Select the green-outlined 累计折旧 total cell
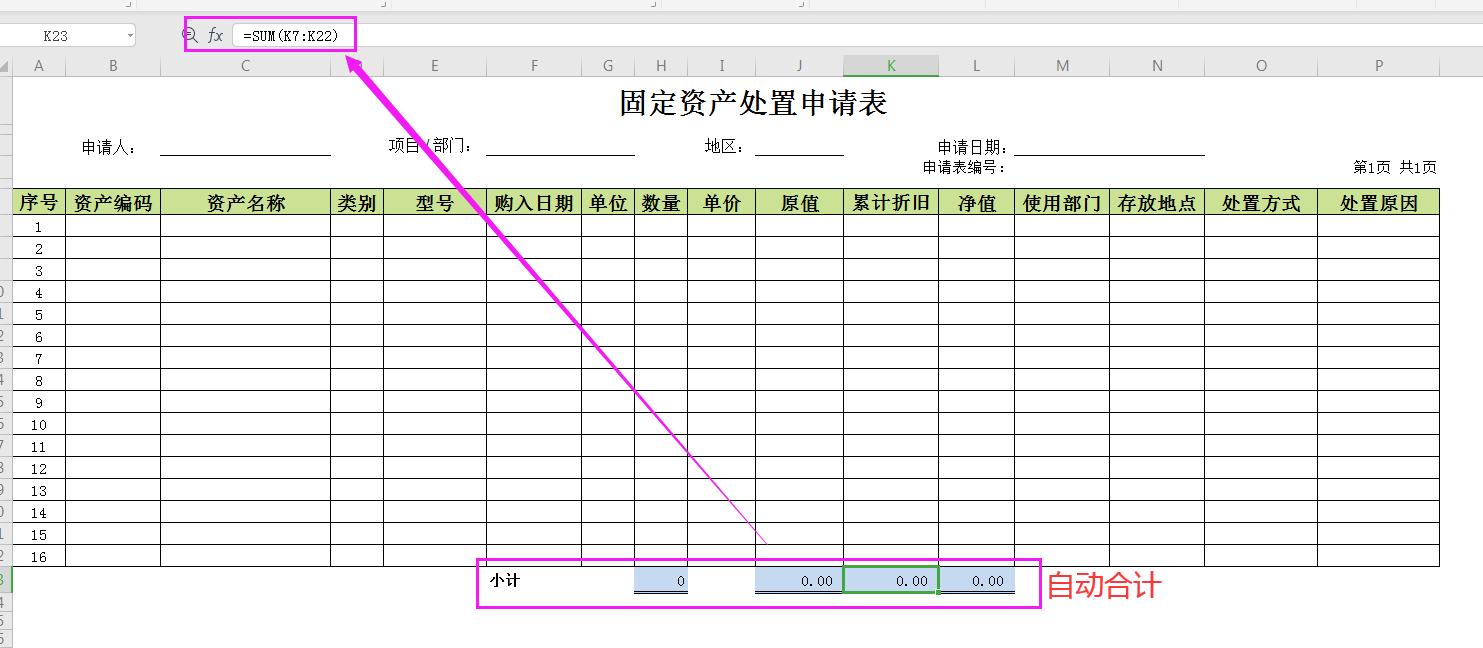 (890, 580)
